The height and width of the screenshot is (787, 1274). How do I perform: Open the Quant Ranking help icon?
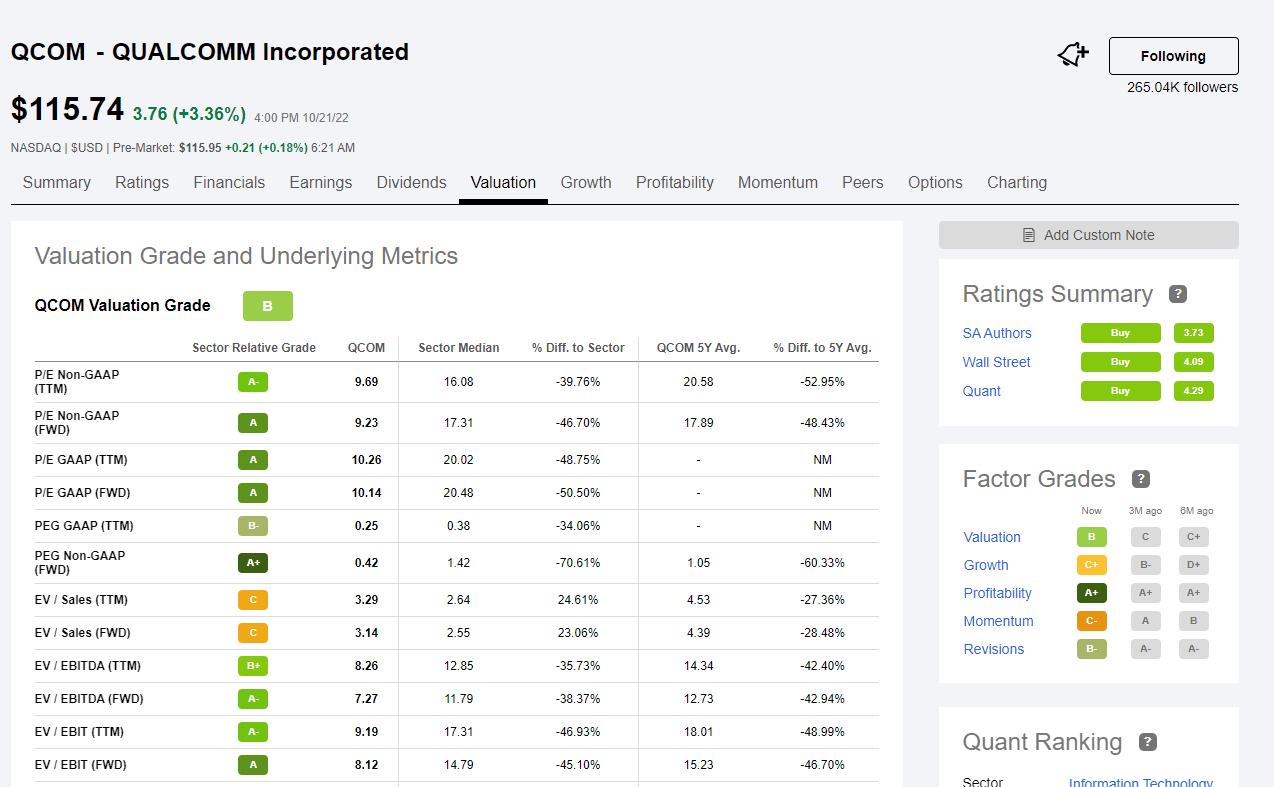[x=1148, y=742]
